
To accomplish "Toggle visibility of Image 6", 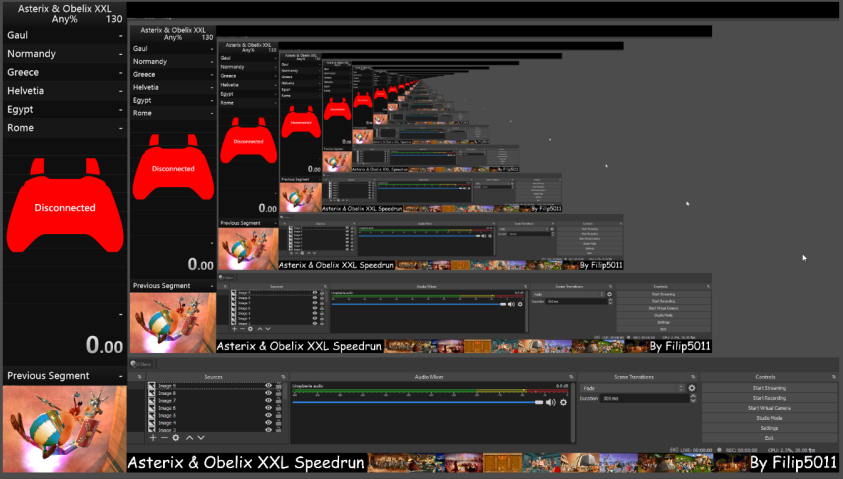I will click(x=268, y=408).
